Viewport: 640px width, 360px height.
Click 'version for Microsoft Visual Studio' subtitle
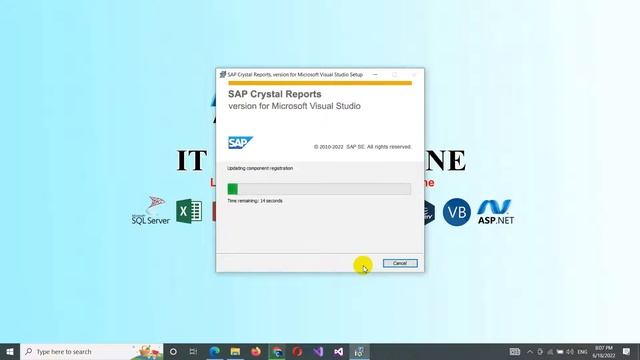click(294, 106)
